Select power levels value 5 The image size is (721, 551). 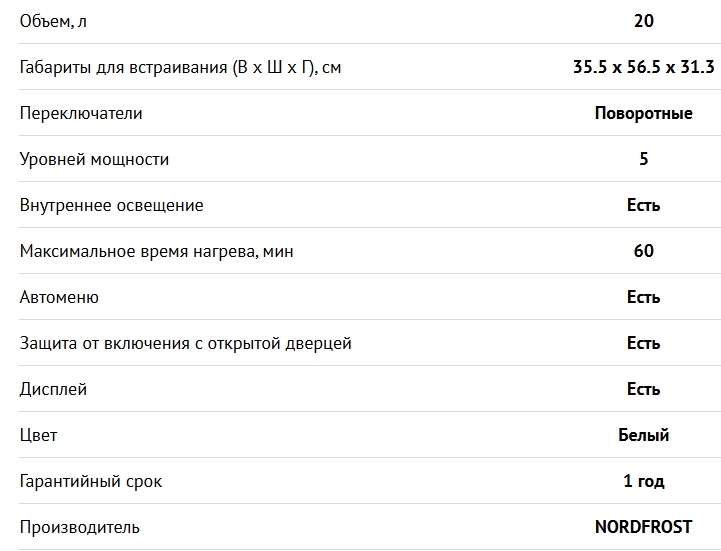point(643,159)
